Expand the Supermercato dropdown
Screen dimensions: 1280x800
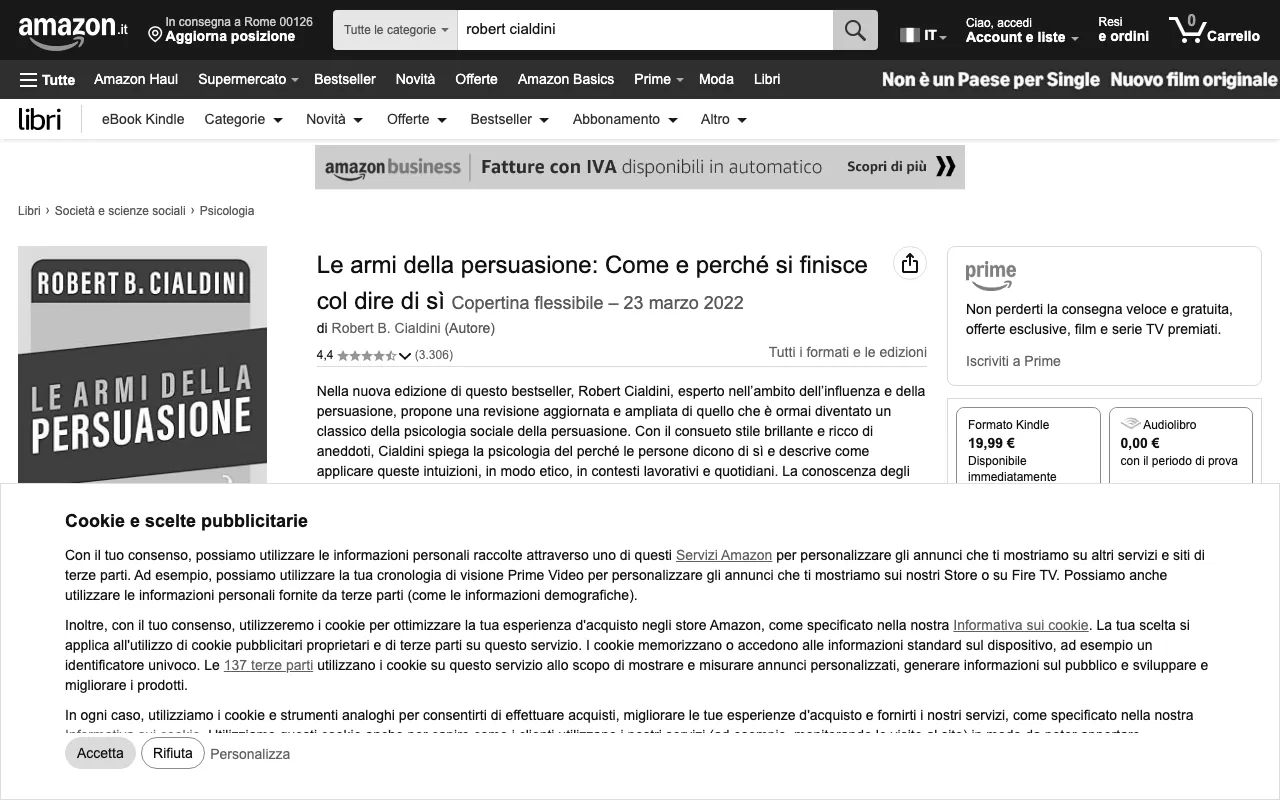coord(248,79)
